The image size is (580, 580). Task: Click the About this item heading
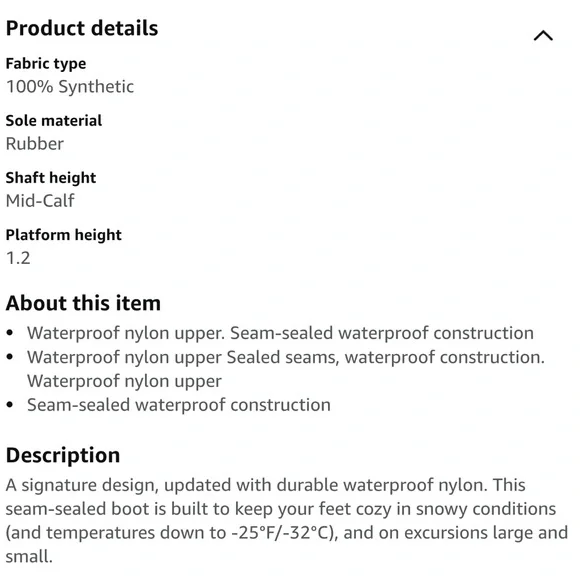click(x=83, y=303)
